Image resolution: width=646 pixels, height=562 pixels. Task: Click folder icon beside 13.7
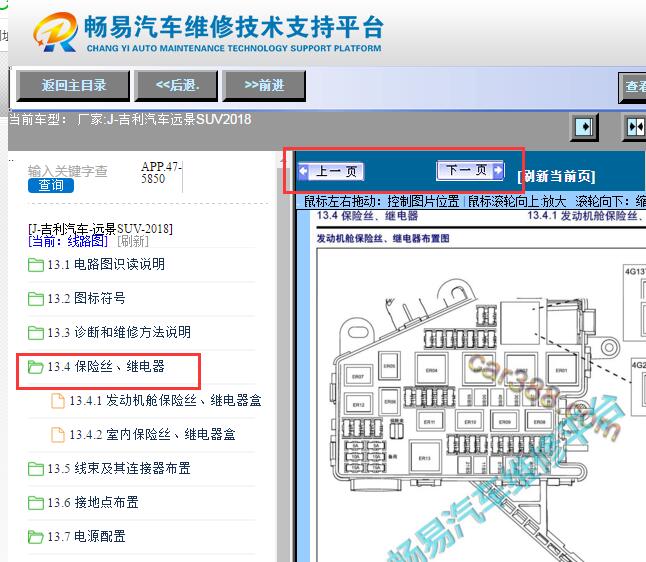[x=36, y=537]
